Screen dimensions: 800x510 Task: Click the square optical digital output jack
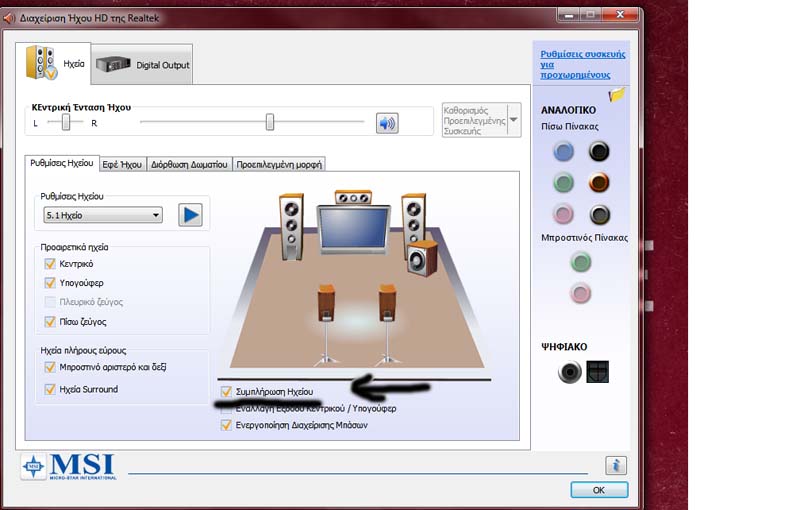pos(597,372)
